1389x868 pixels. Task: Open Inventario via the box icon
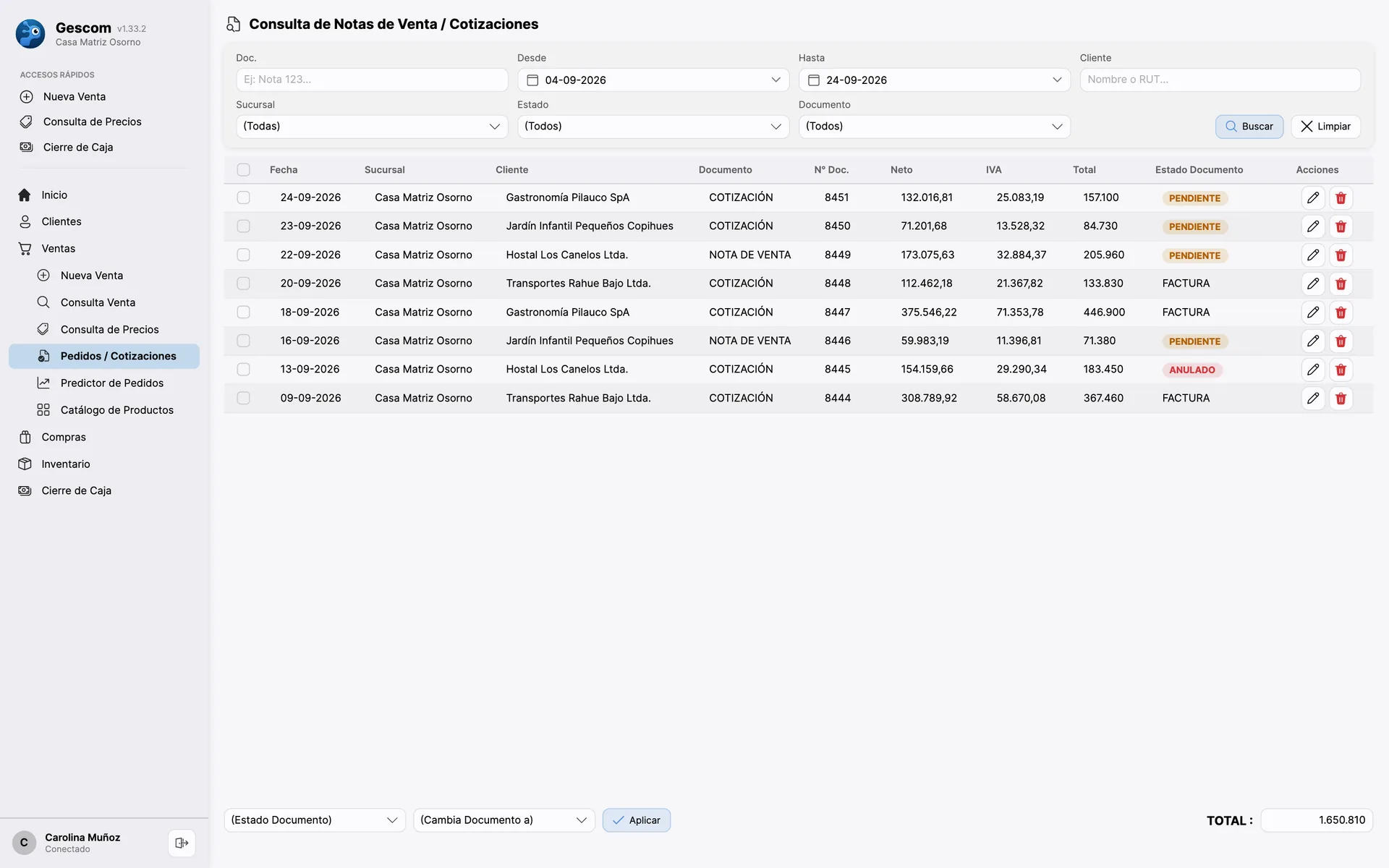[x=25, y=464]
